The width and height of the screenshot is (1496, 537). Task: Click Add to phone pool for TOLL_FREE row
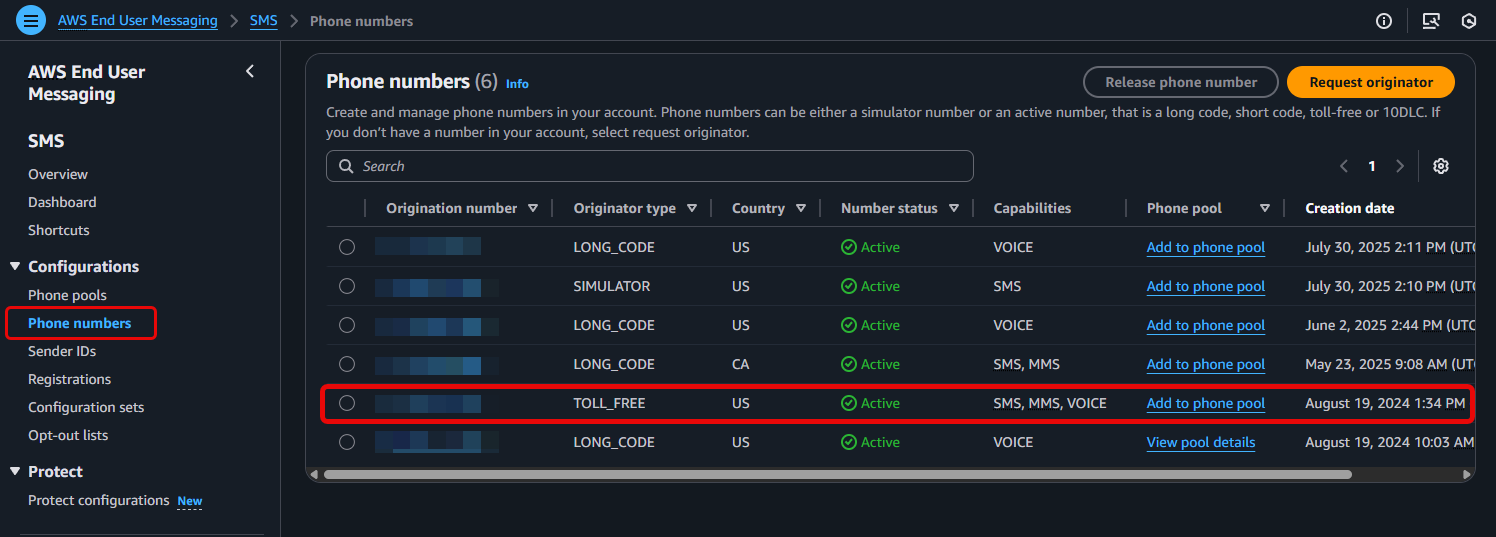point(1206,403)
